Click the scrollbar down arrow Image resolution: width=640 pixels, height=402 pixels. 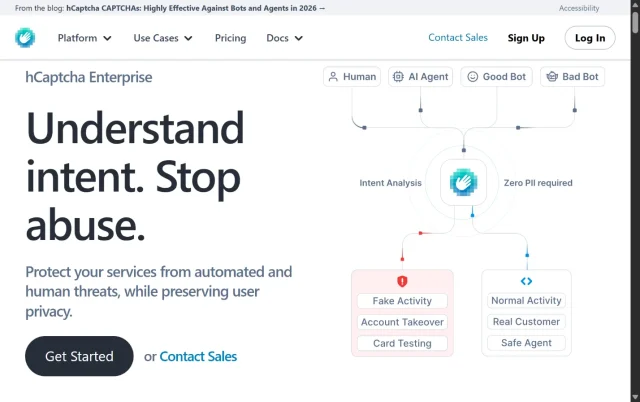coord(635,397)
